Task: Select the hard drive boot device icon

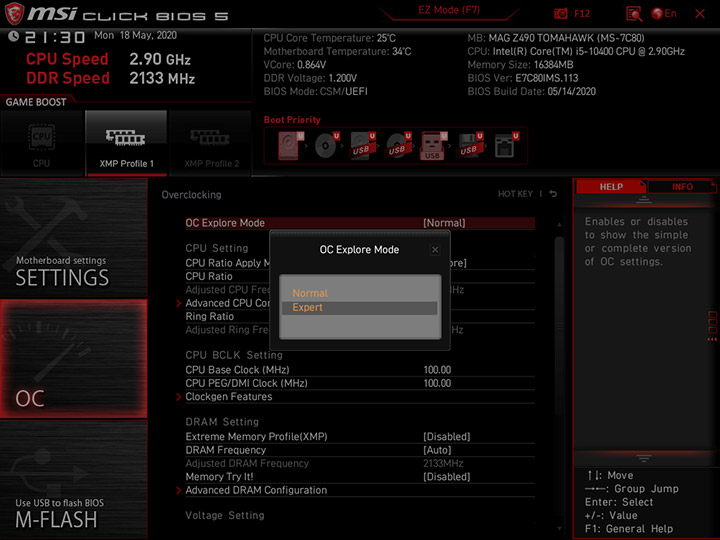Action: (x=291, y=146)
